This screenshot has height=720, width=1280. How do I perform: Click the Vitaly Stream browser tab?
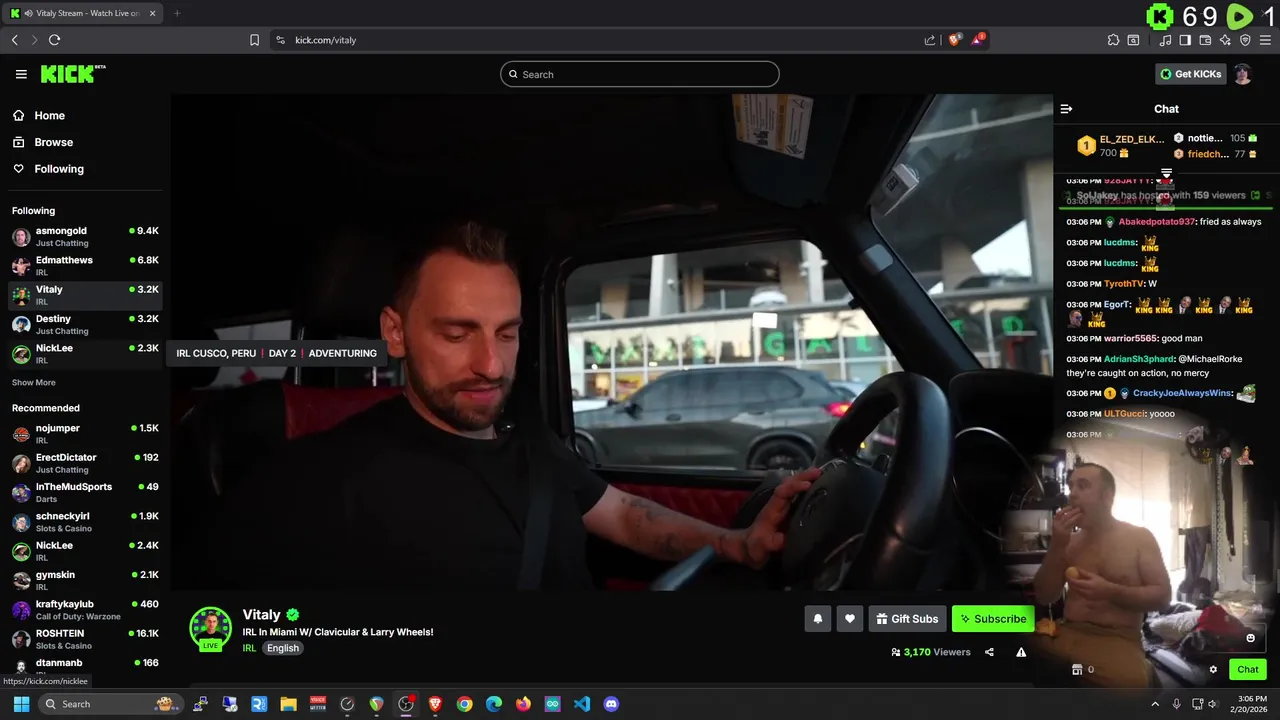[x=85, y=13]
